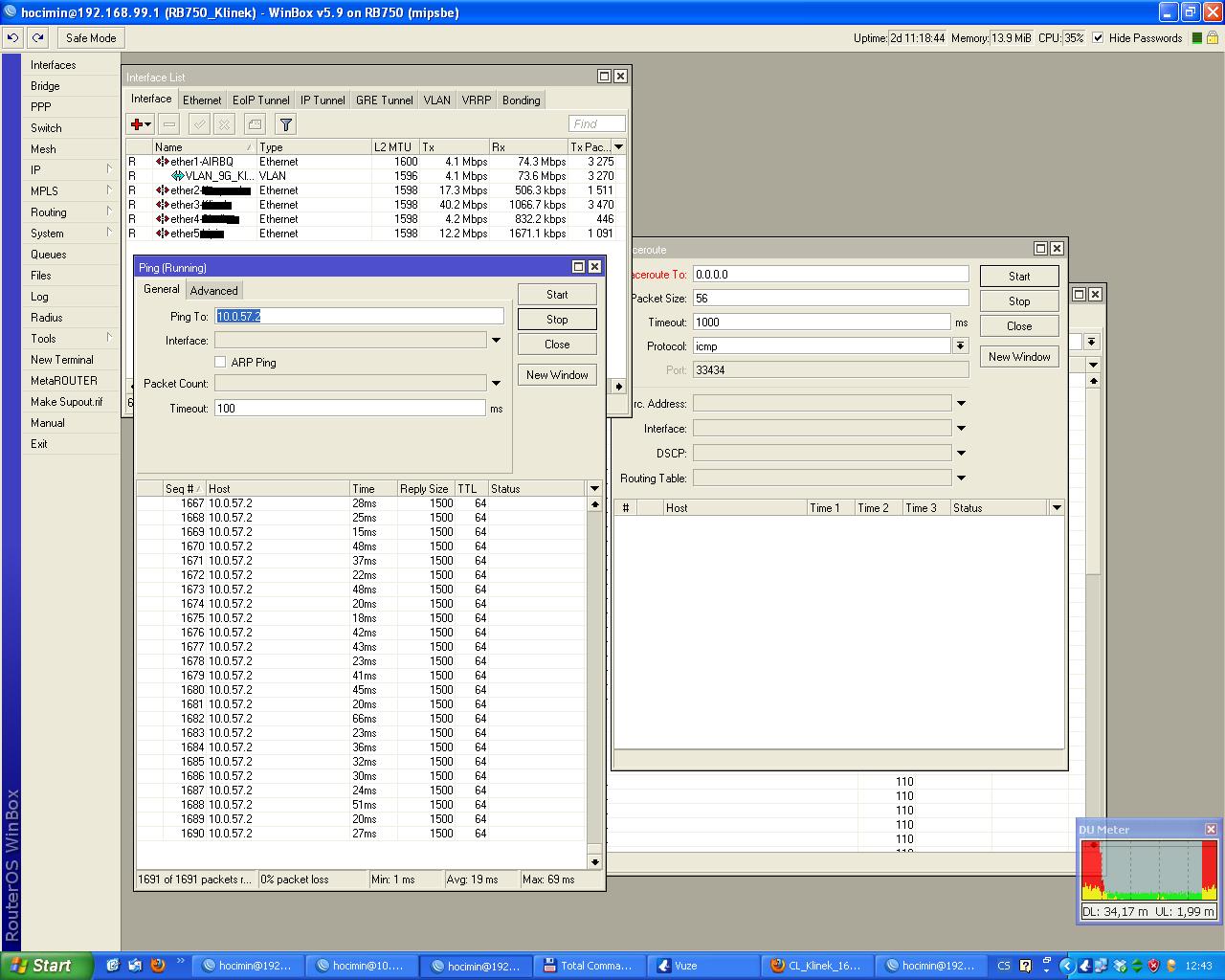Click the Redo arrow in WinBox toolbar
The width and height of the screenshot is (1225, 980).
point(37,38)
